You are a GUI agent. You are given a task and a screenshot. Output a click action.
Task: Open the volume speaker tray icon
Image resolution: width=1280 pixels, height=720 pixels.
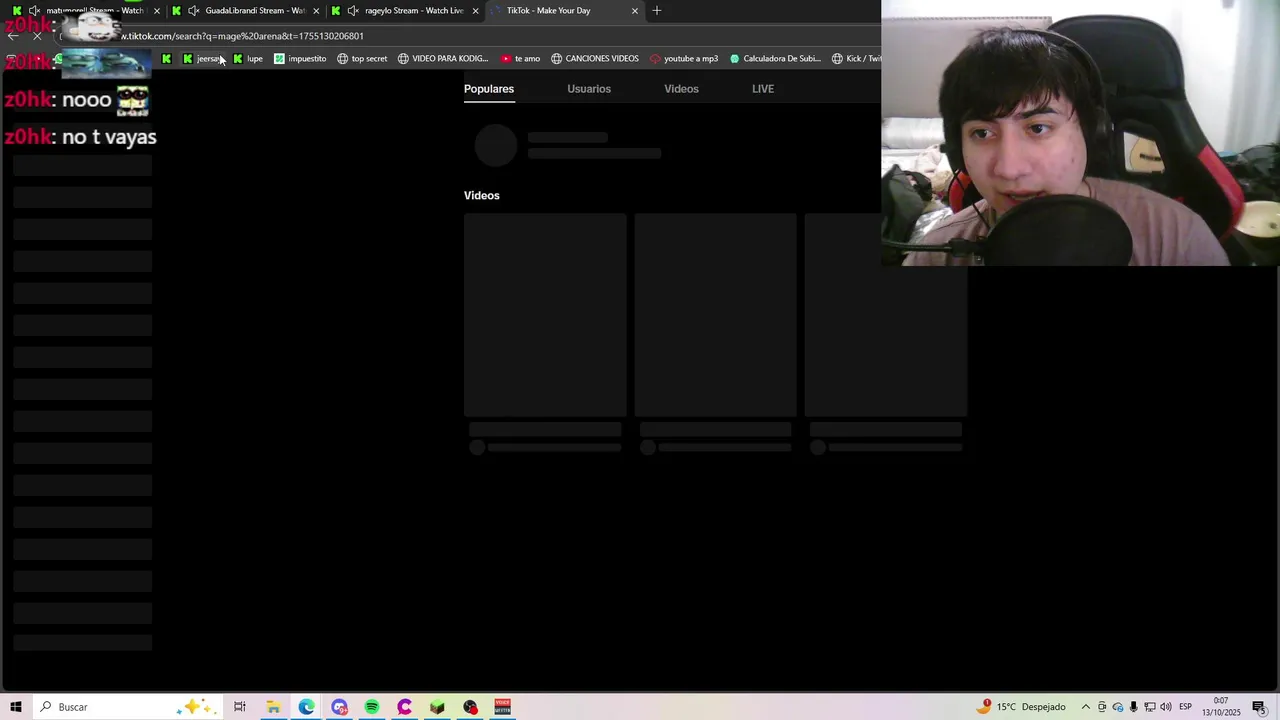click(1165, 707)
